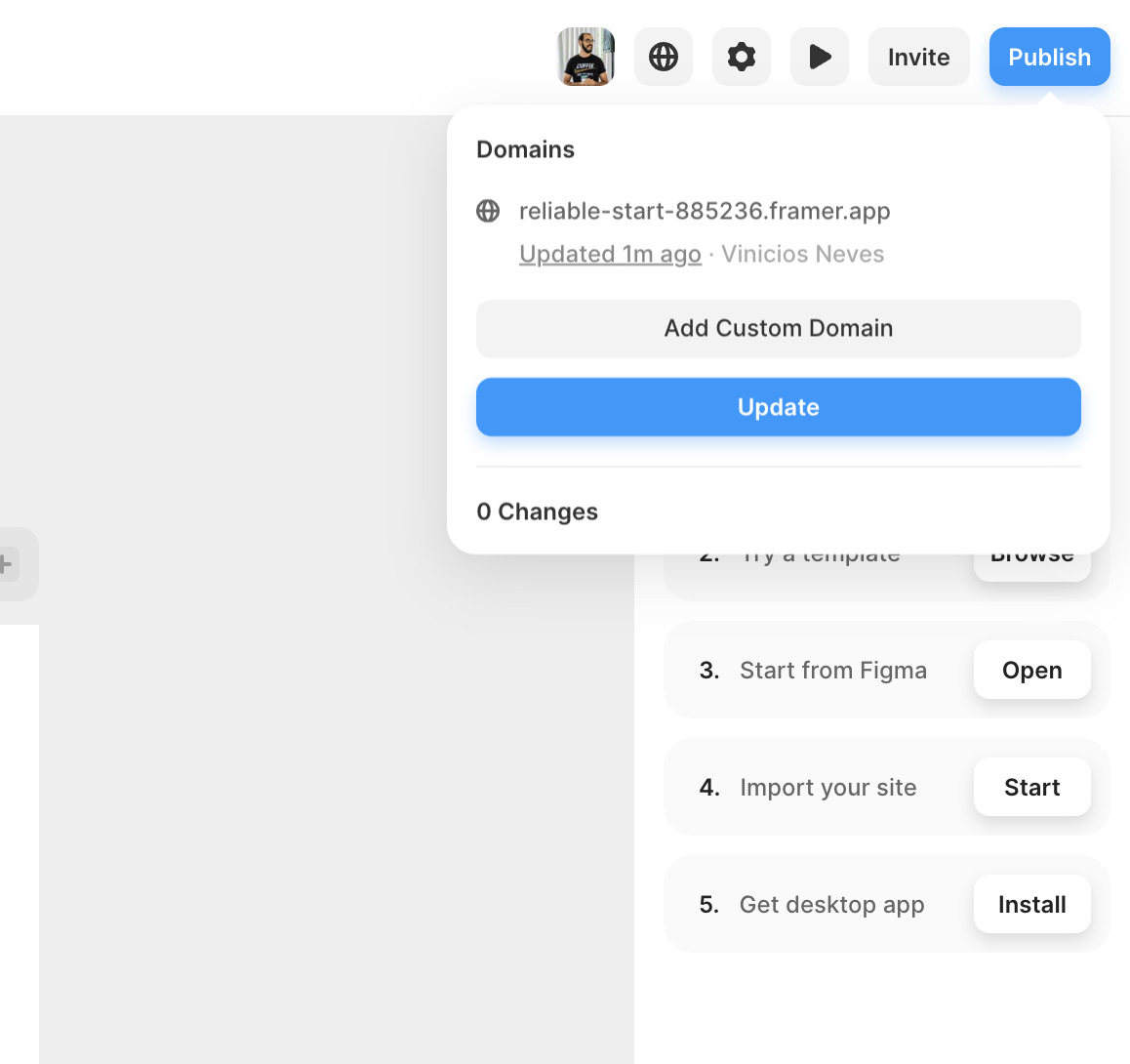Click Open for Start from Figma
The height and width of the screenshot is (1064, 1130).
[1032, 670]
